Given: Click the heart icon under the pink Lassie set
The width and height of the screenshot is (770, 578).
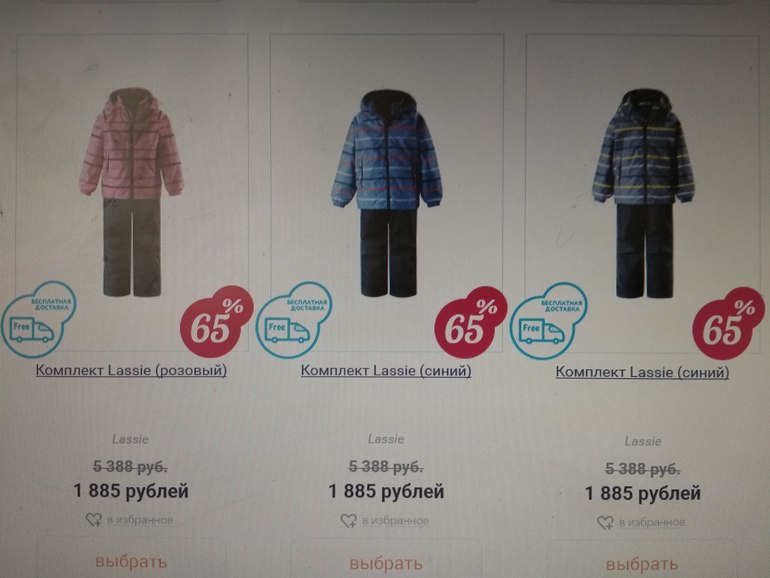Looking at the screenshot, I should 93,520.
